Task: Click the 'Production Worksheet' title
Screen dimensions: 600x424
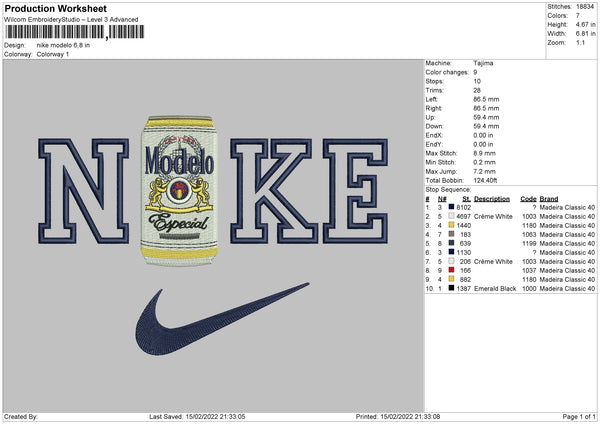Action: click(55, 8)
